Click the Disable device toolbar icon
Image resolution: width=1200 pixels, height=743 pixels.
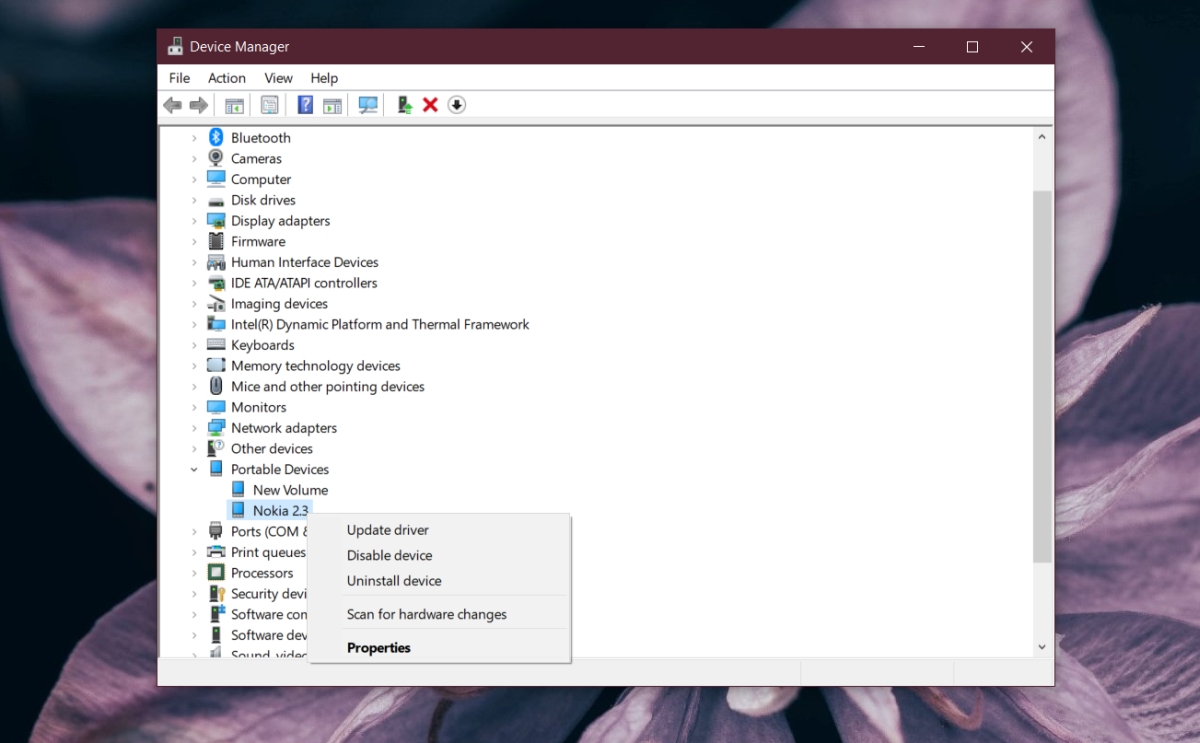pyautogui.click(x=457, y=105)
